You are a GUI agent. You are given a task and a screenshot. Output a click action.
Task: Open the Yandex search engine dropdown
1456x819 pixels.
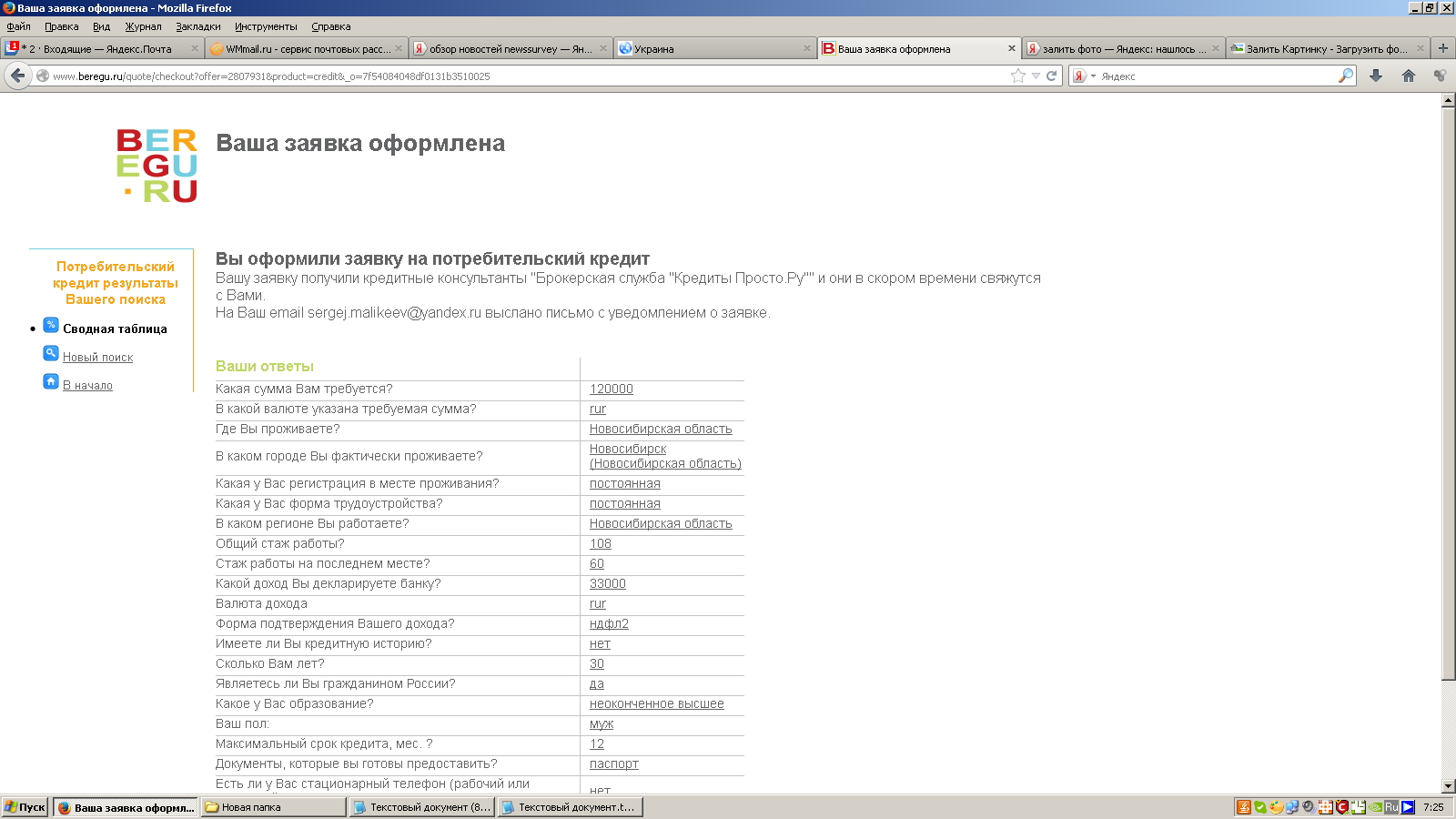1083,76
